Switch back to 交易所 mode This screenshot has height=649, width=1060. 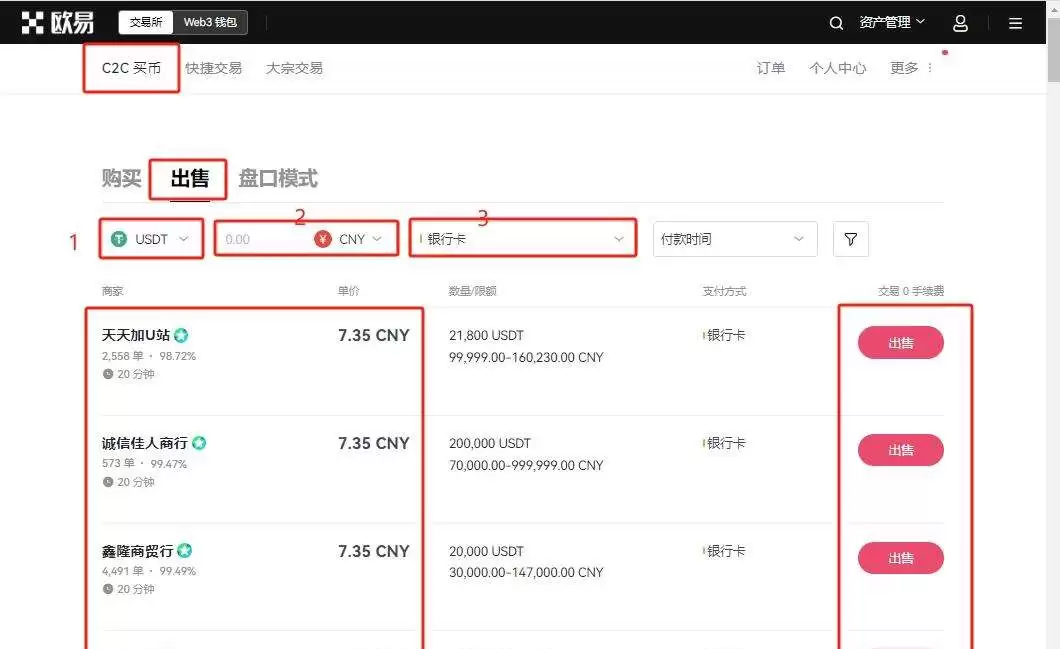coord(146,21)
